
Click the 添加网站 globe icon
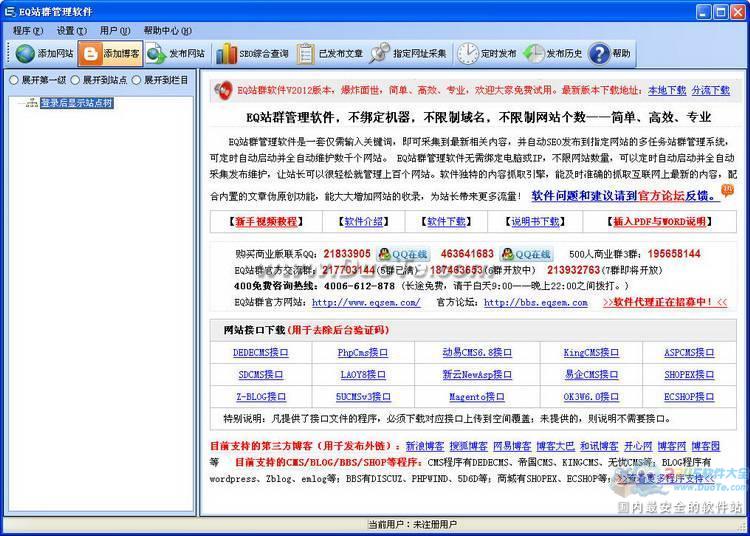[x=24, y=54]
